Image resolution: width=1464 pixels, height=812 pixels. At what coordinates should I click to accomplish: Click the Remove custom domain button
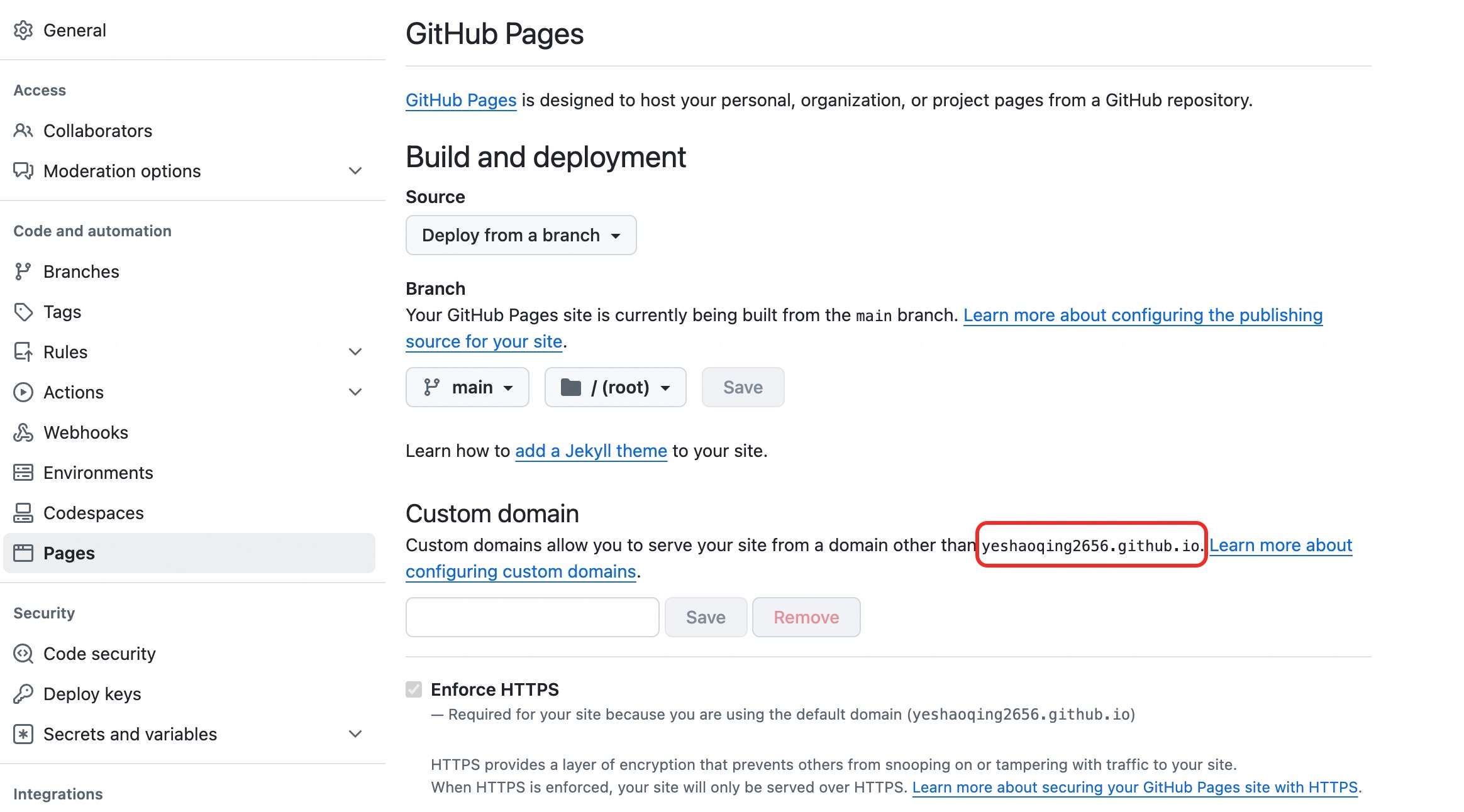806,617
